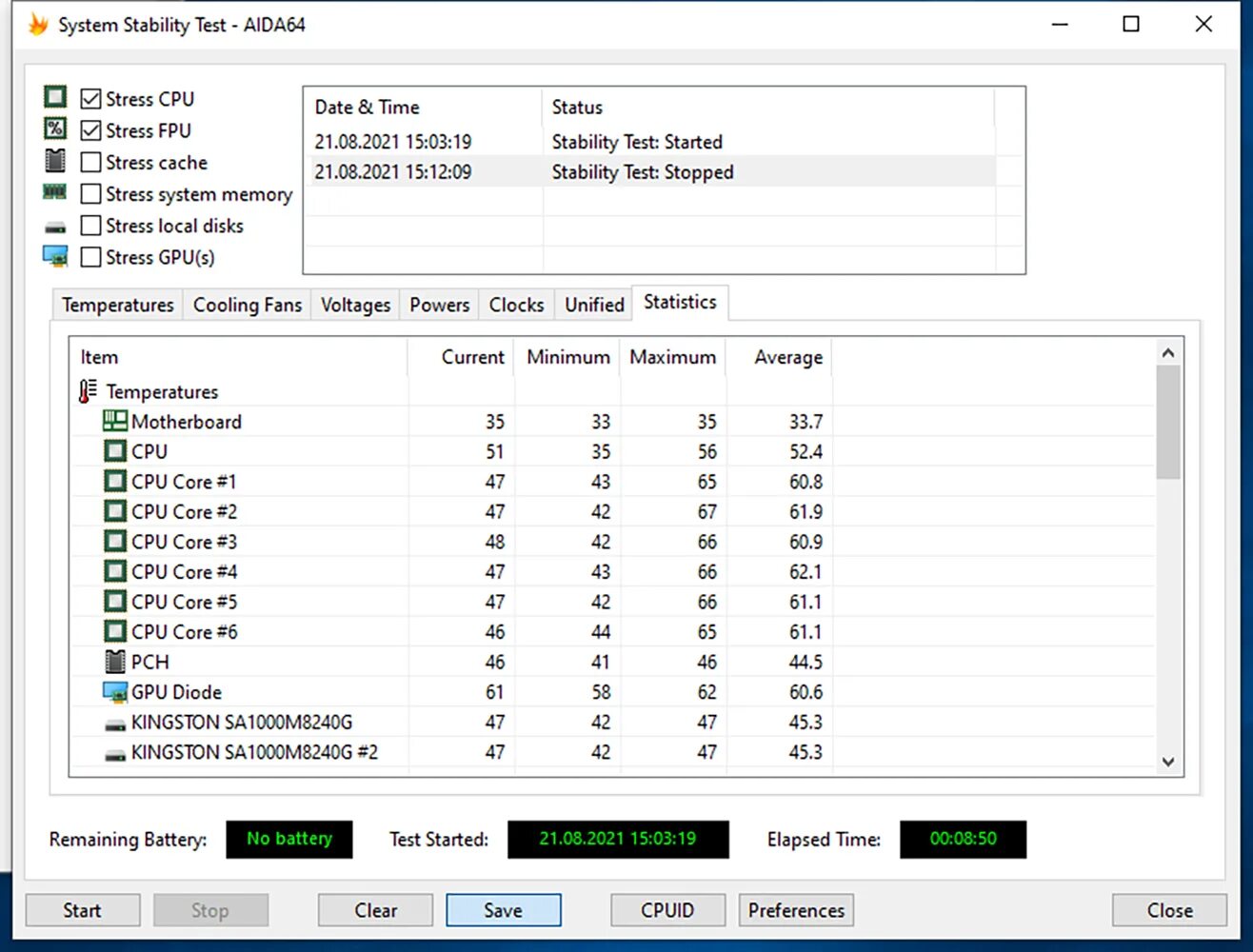Click the Test Started time display
This screenshot has width=1253, height=952.
click(618, 839)
